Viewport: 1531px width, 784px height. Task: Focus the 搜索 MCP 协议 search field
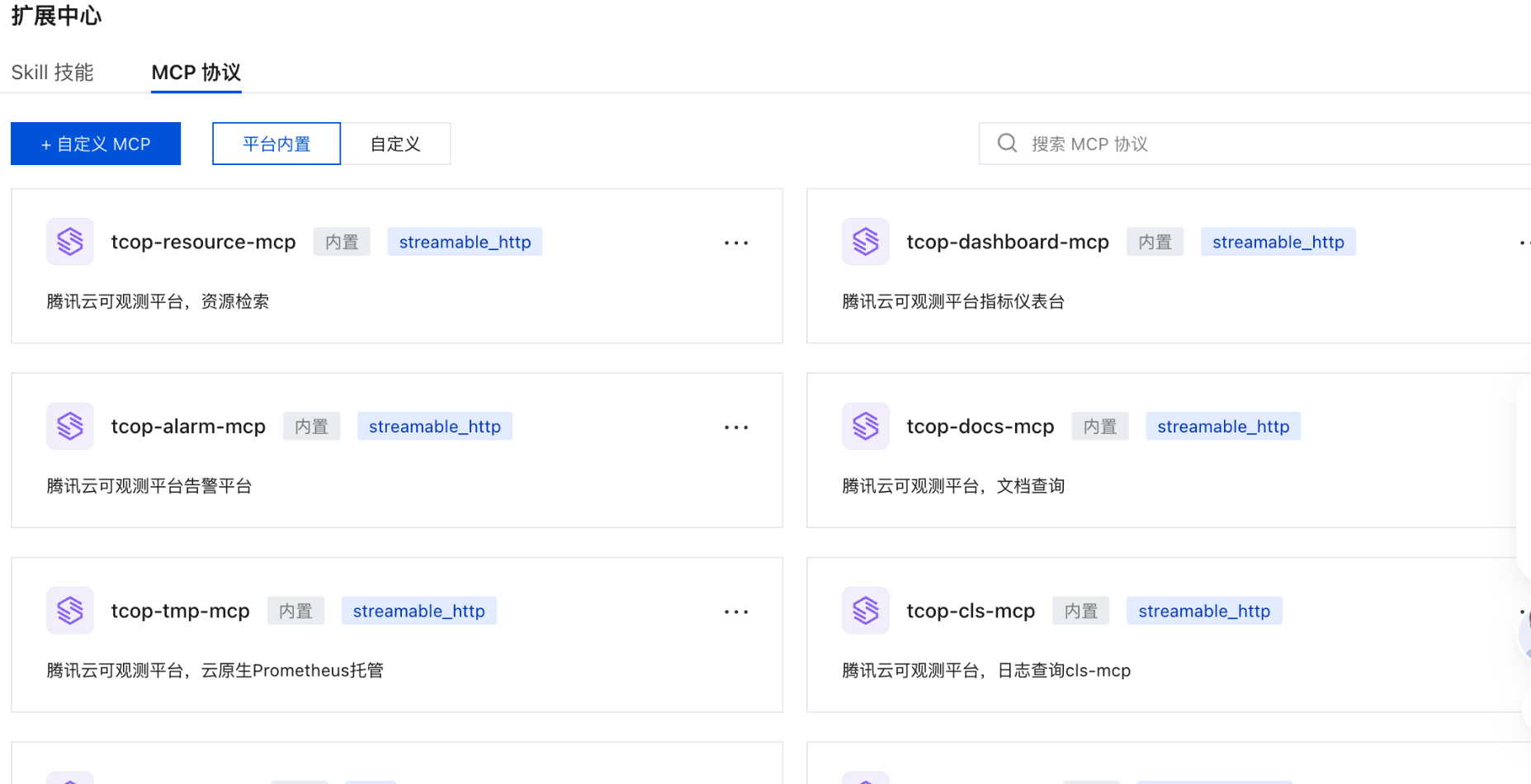(x=1255, y=144)
